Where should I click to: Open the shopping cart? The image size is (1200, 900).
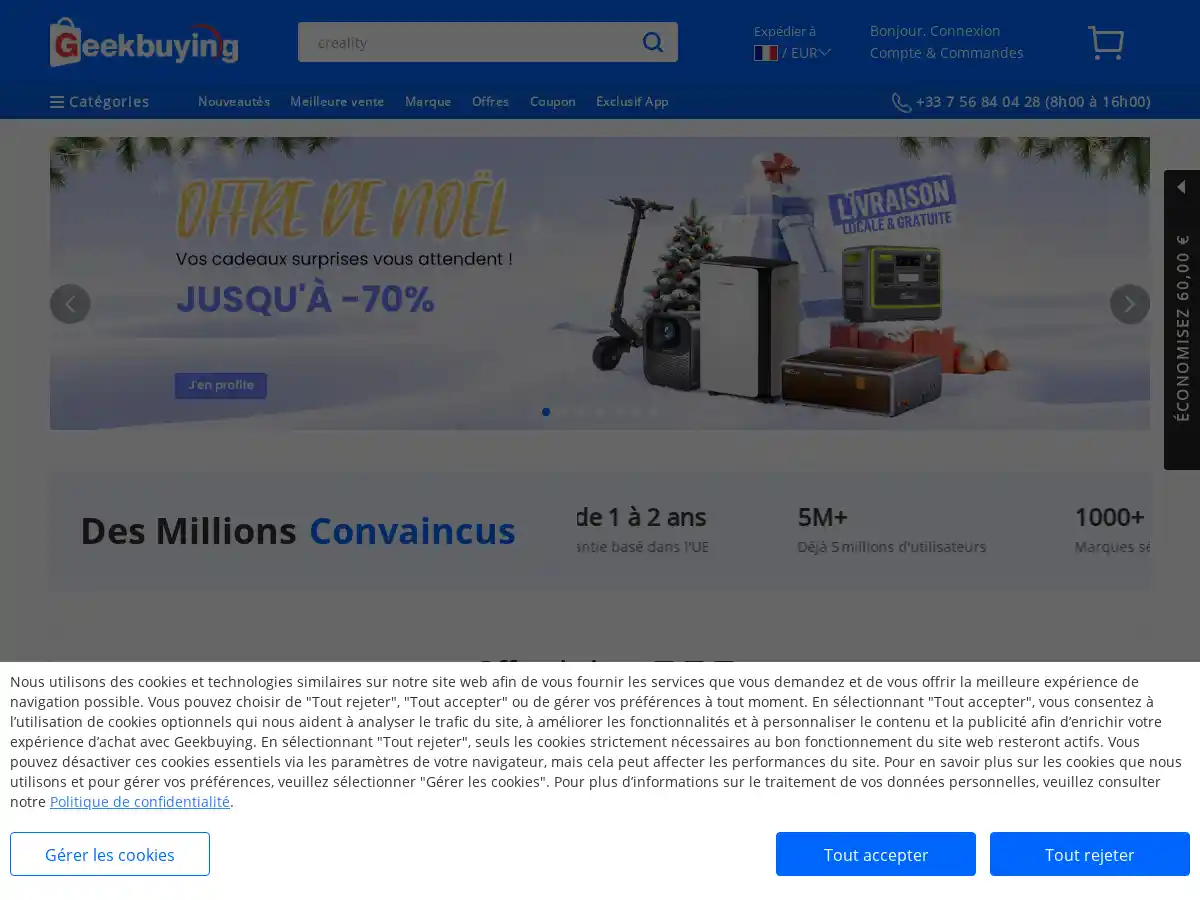[x=1105, y=43]
